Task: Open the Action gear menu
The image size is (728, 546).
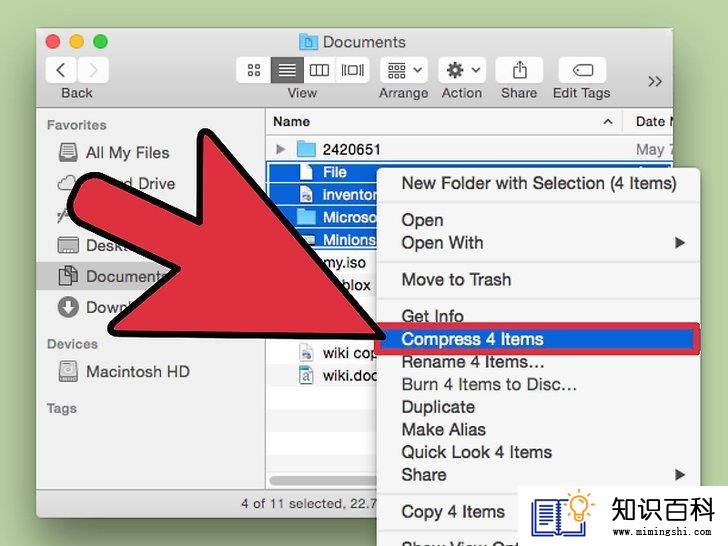Action: (462, 70)
